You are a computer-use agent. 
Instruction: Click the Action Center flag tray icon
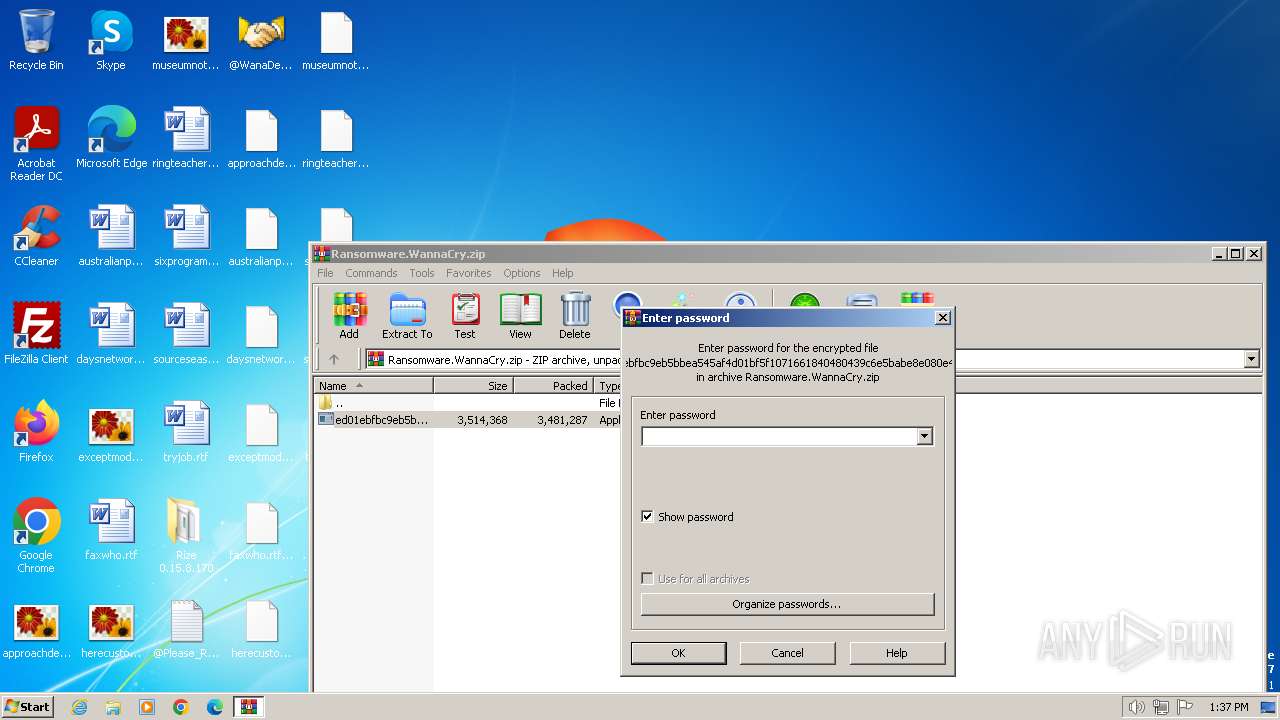(x=1185, y=707)
